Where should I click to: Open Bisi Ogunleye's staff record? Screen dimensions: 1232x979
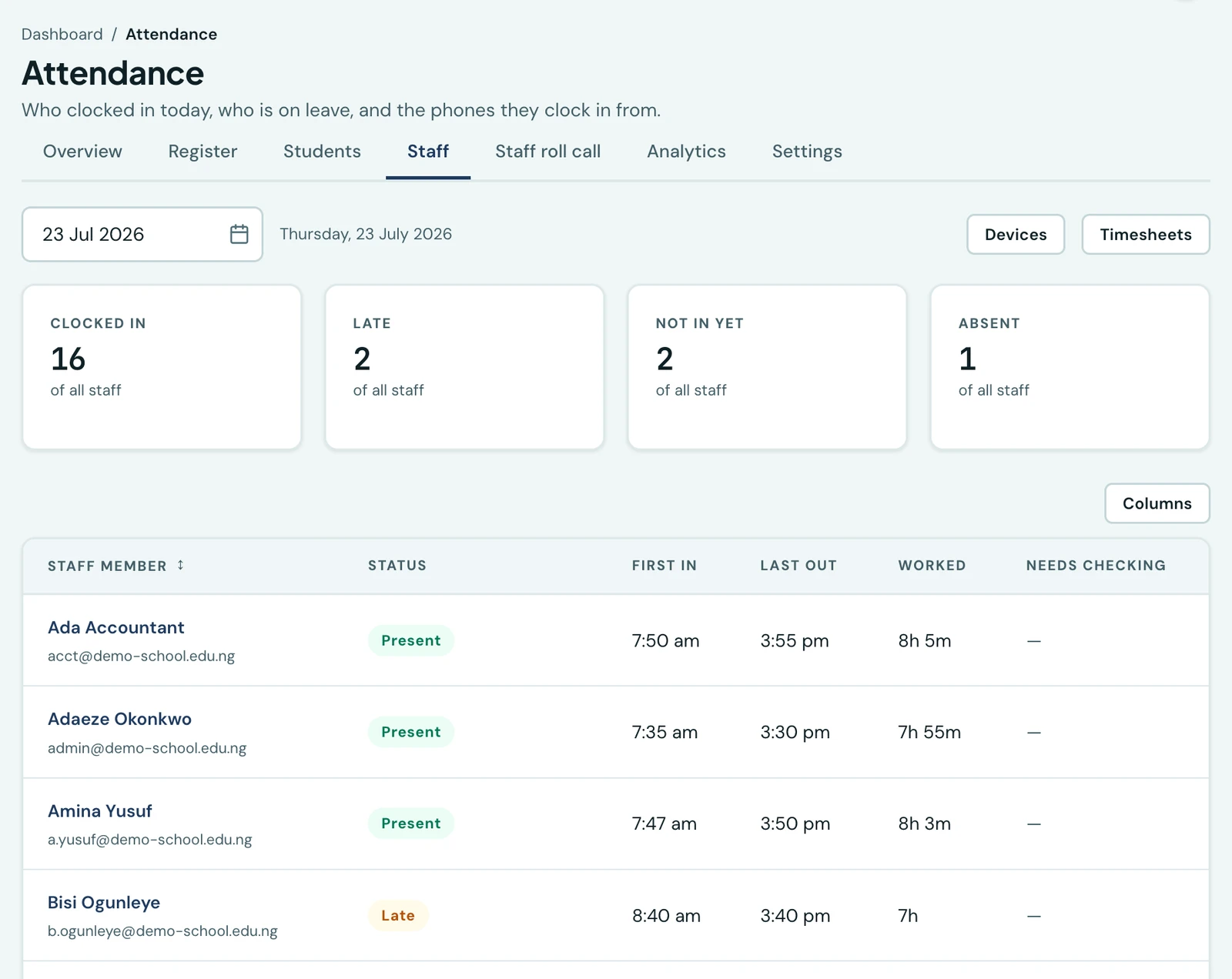pyautogui.click(x=104, y=902)
